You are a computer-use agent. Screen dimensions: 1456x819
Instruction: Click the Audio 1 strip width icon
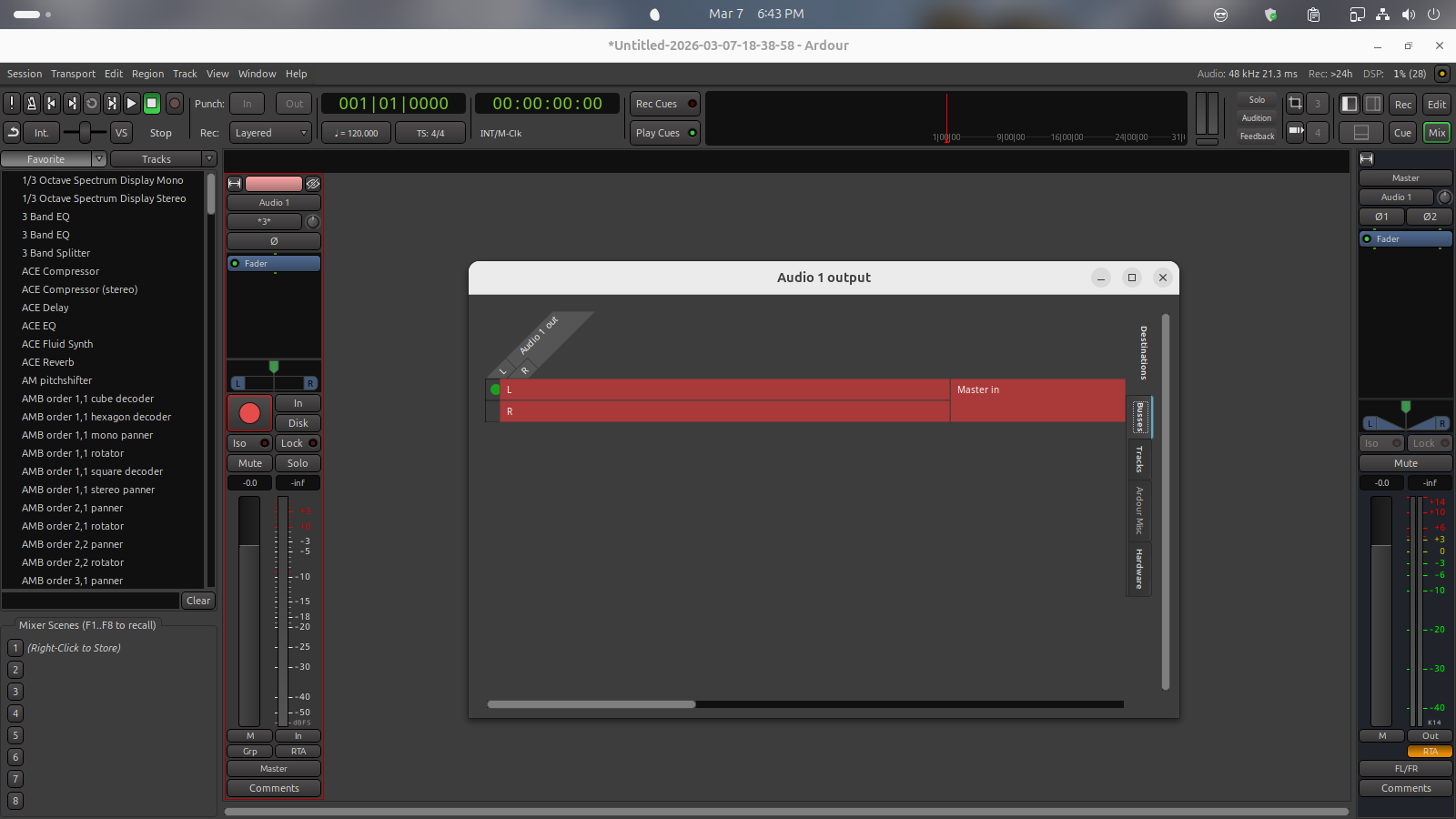click(235, 184)
